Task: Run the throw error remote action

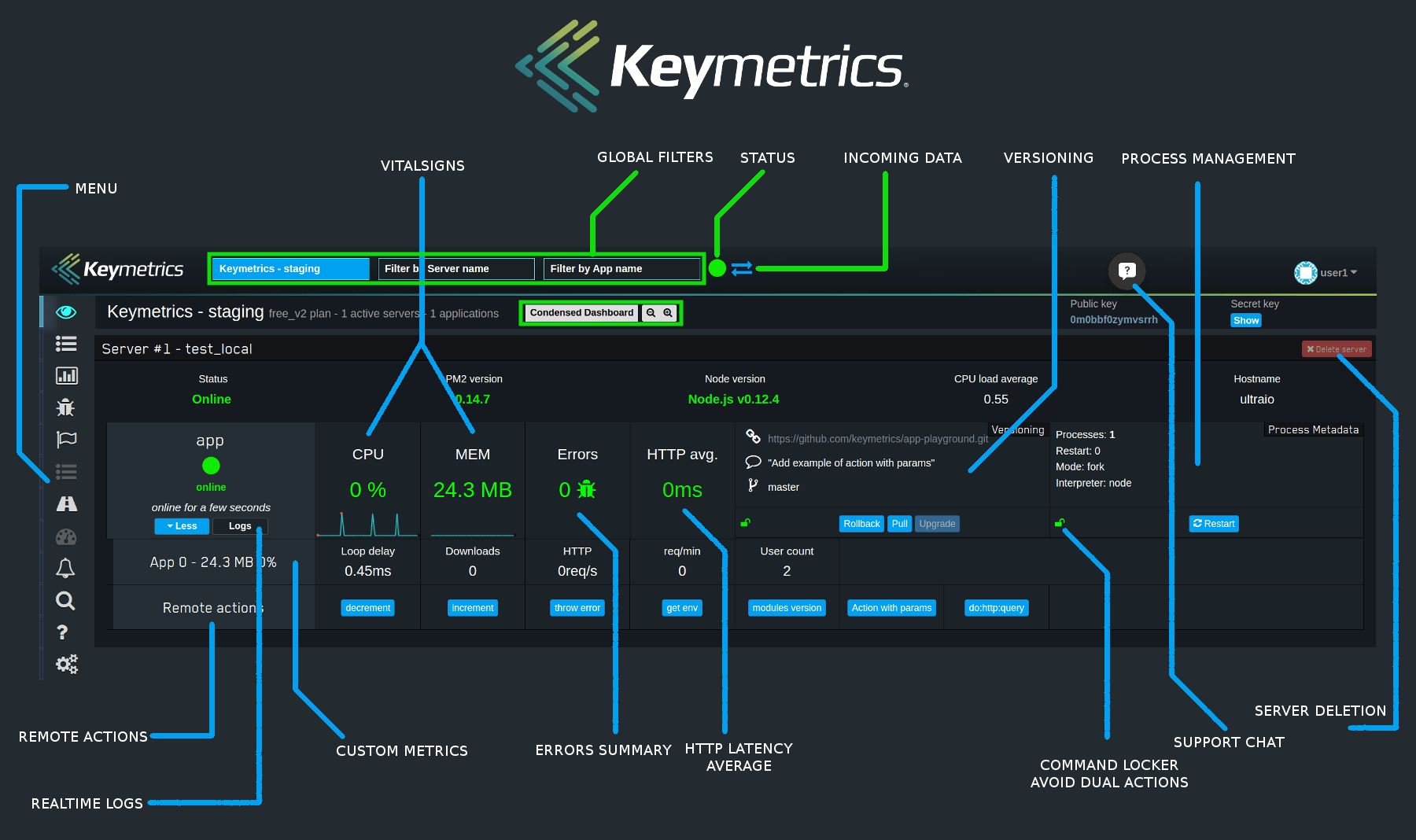Action: pos(577,608)
